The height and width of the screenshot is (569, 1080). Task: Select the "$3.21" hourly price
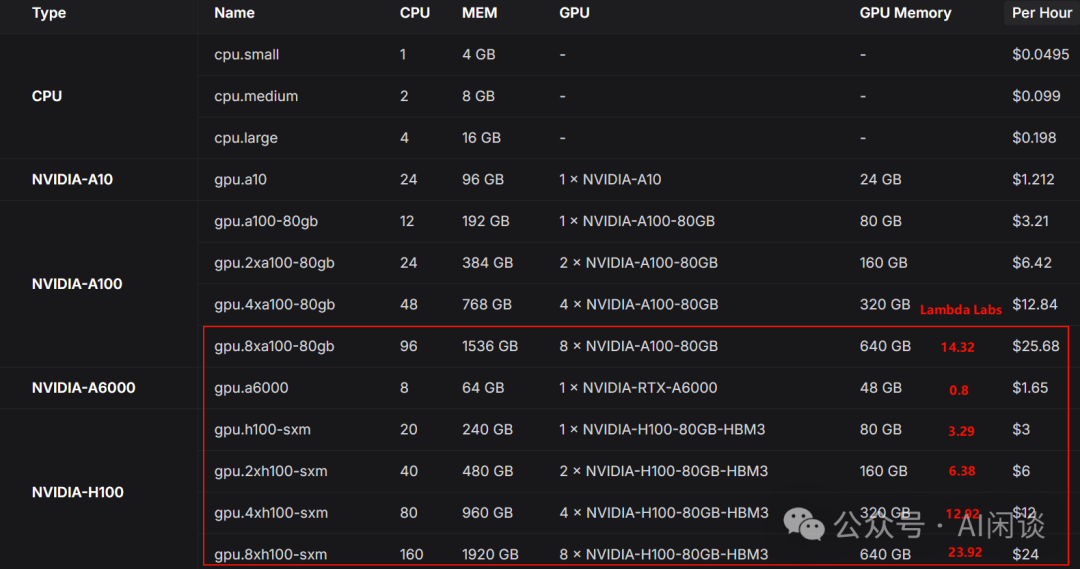[1030, 221]
